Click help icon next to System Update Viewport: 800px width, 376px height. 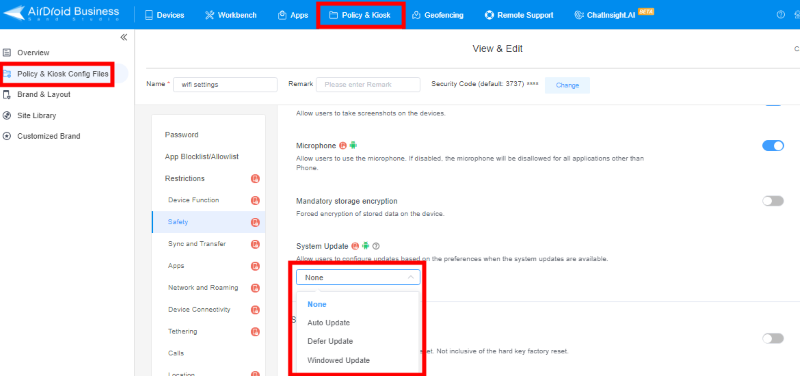pos(376,246)
